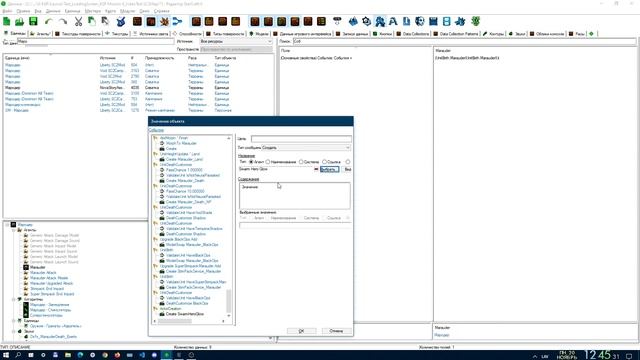
Task: Switch to the Модели tab
Action: pos(259,34)
